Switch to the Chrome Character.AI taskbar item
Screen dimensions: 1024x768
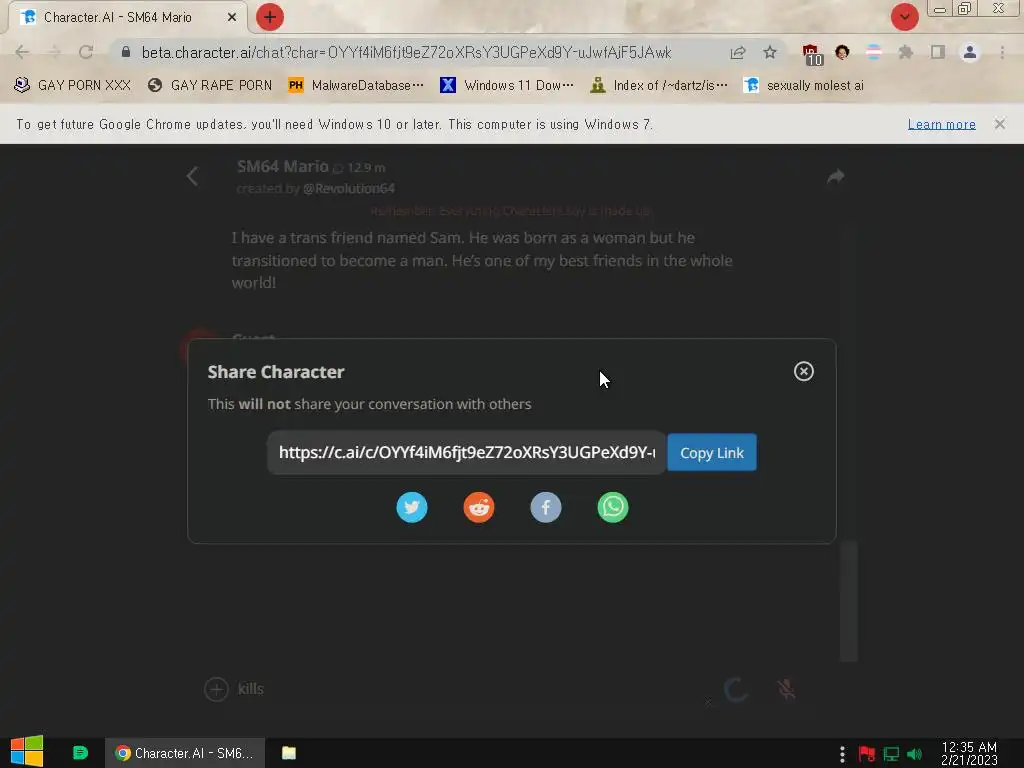click(185, 753)
